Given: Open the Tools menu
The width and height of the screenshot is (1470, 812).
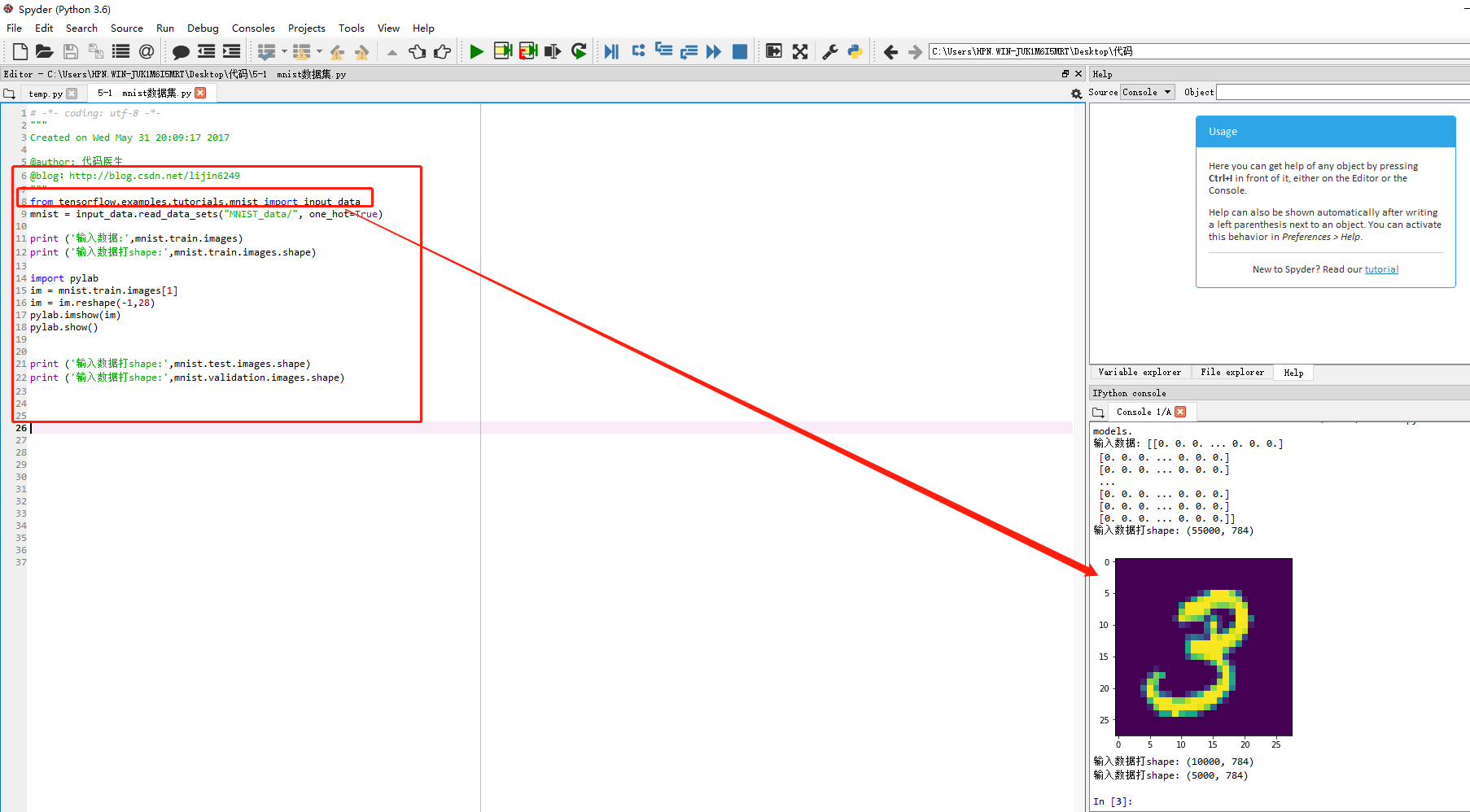Looking at the screenshot, I should [352, 28].
